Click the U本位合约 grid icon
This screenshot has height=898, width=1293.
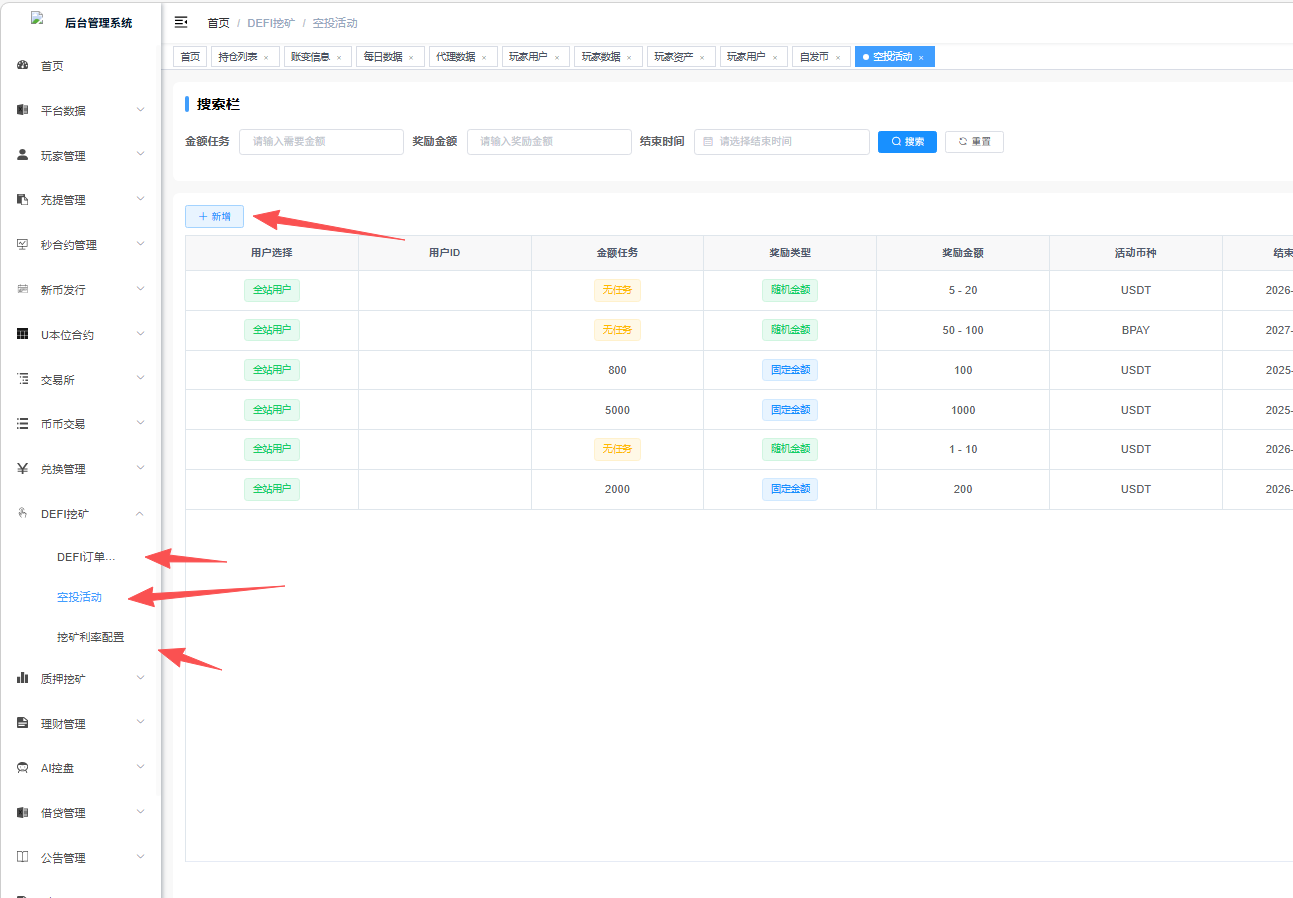click(x=23, y=334)
